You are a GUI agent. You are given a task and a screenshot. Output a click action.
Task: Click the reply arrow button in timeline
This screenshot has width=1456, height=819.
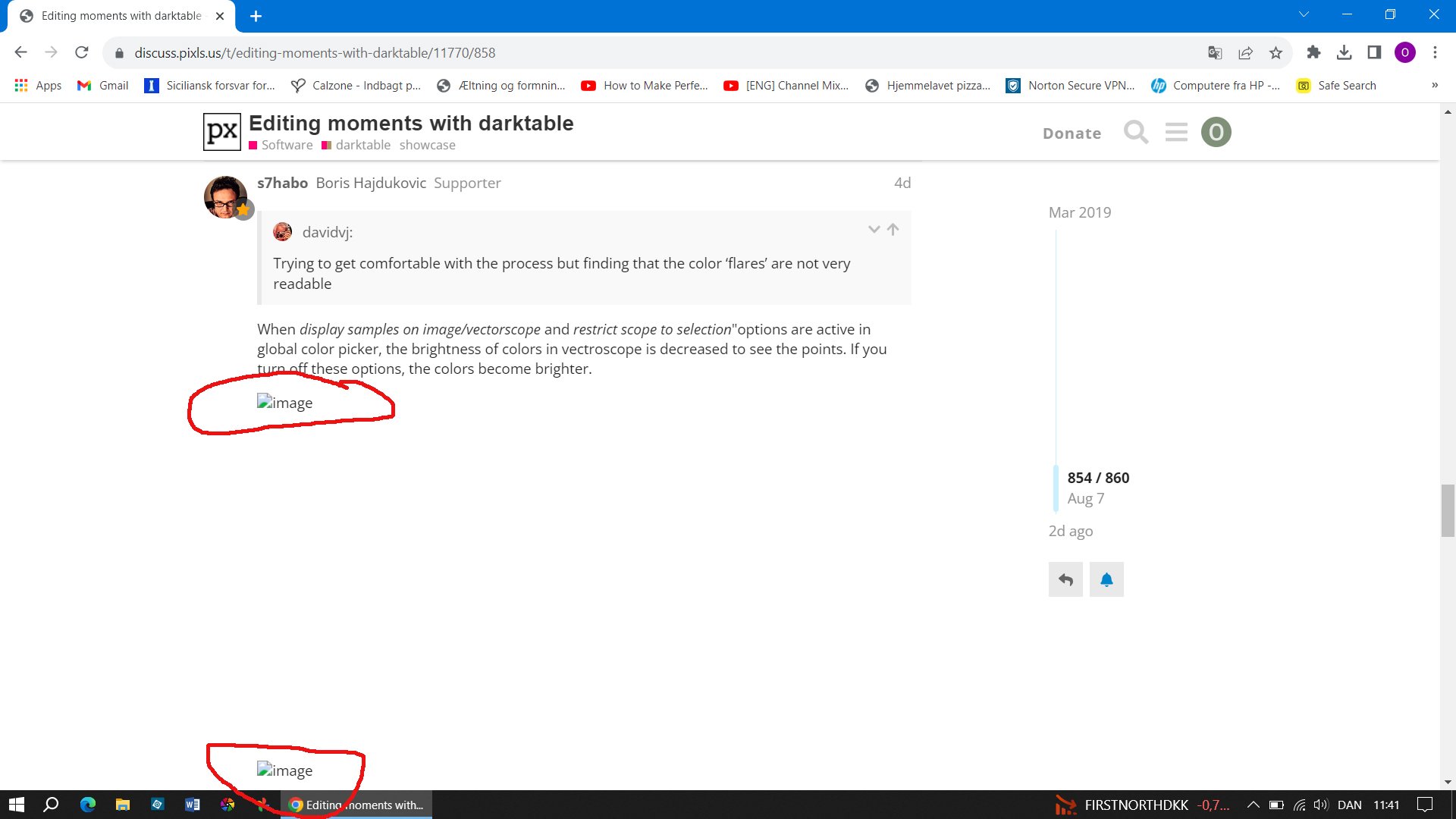click(x=1065, y=580)
